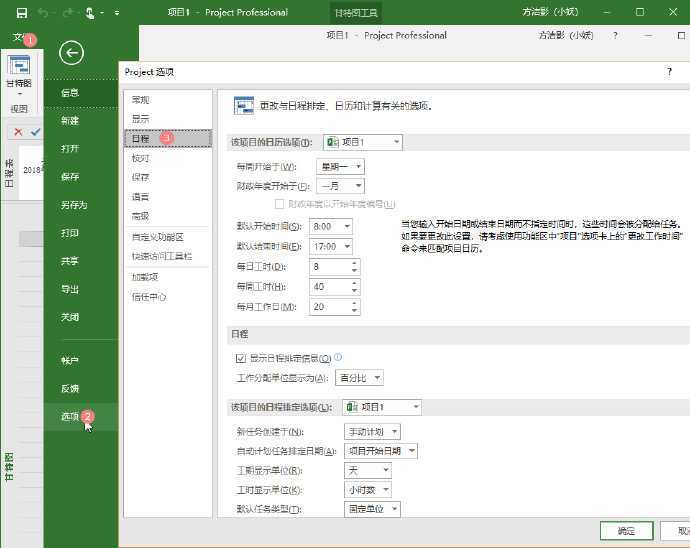
Task: Click the Redo arrow in quick access toolbar
Action: [68, 13]
